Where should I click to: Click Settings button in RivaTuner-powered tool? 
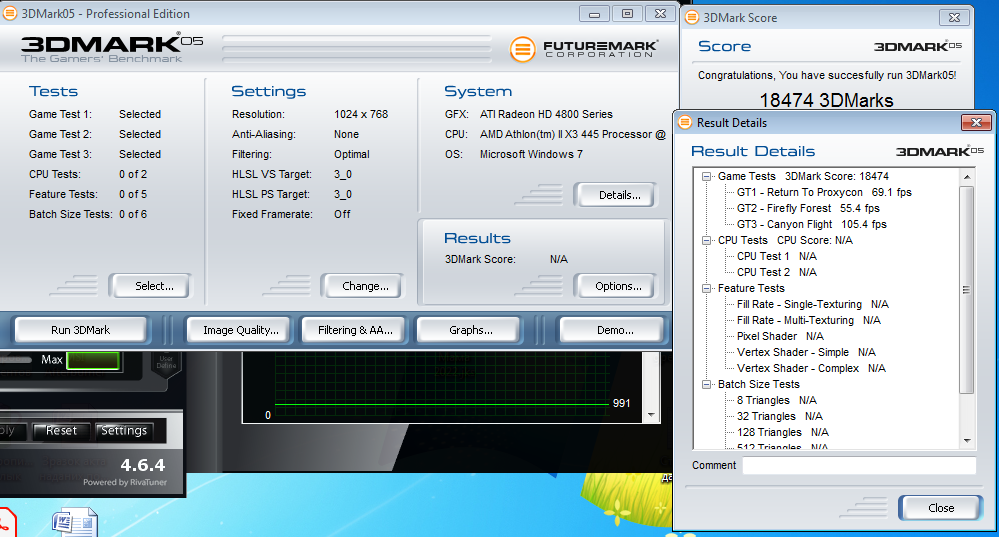[124, 431]
